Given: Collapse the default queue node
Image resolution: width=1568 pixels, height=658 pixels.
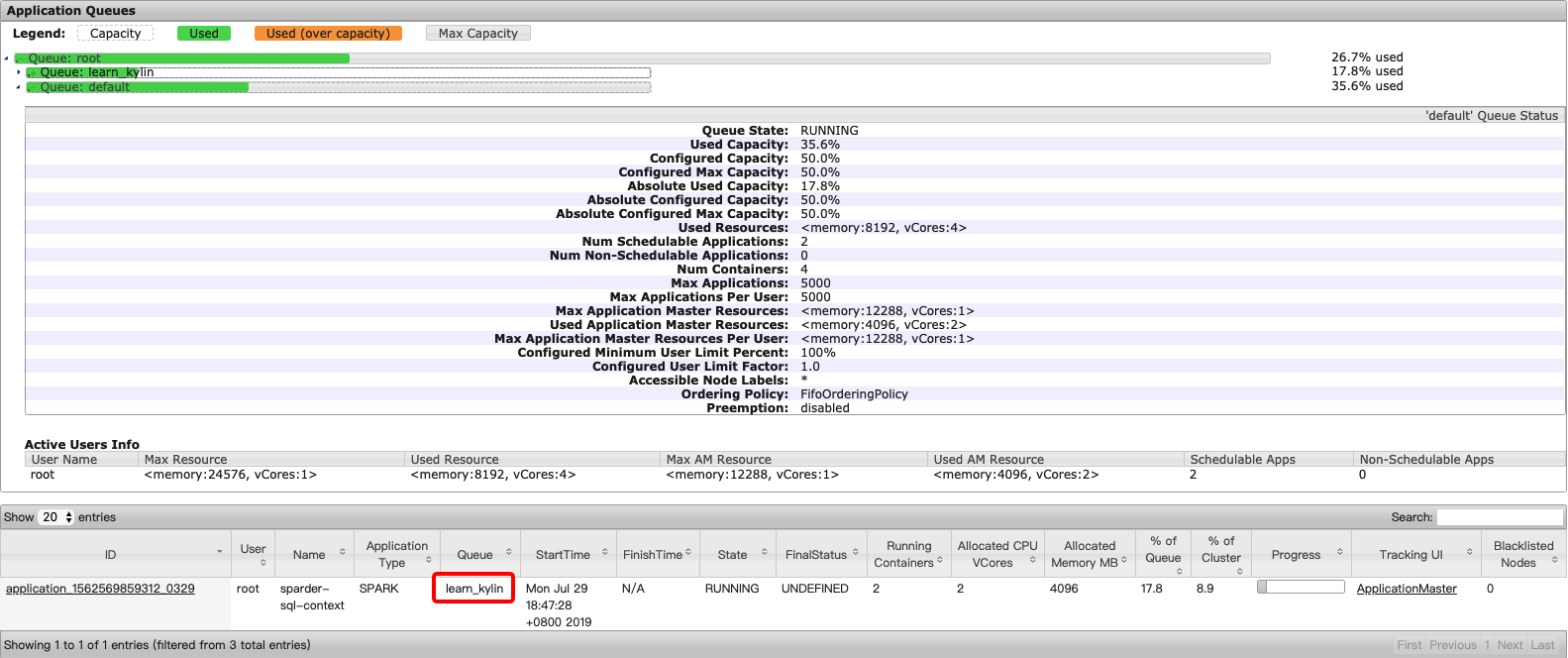Looking at the screenshot, I should pos(19,87).
